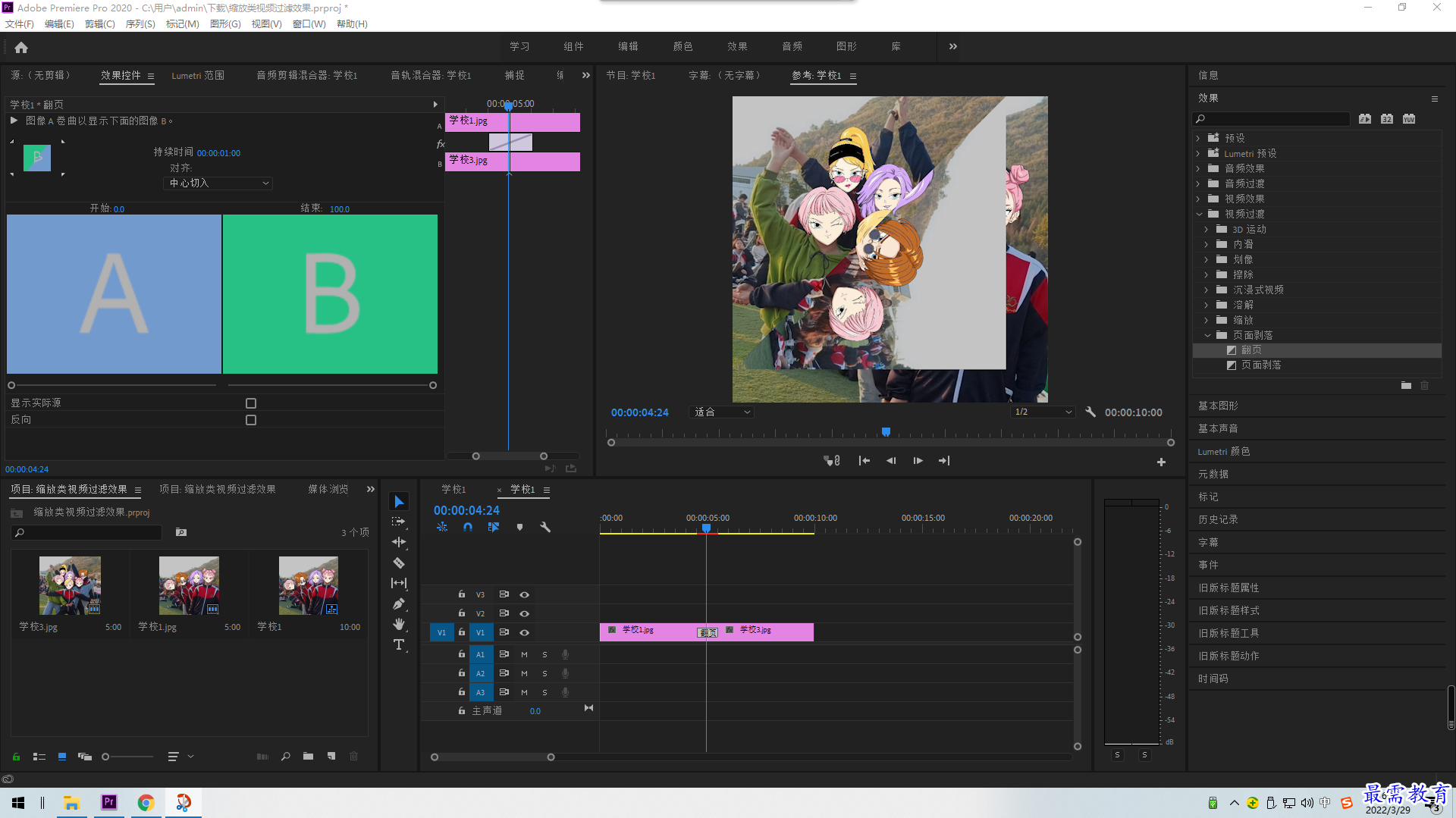The height and width of the screenshot is (818, 1456).
Task: Toggle V1 track output eye
Action: click(x=524, y=632)
